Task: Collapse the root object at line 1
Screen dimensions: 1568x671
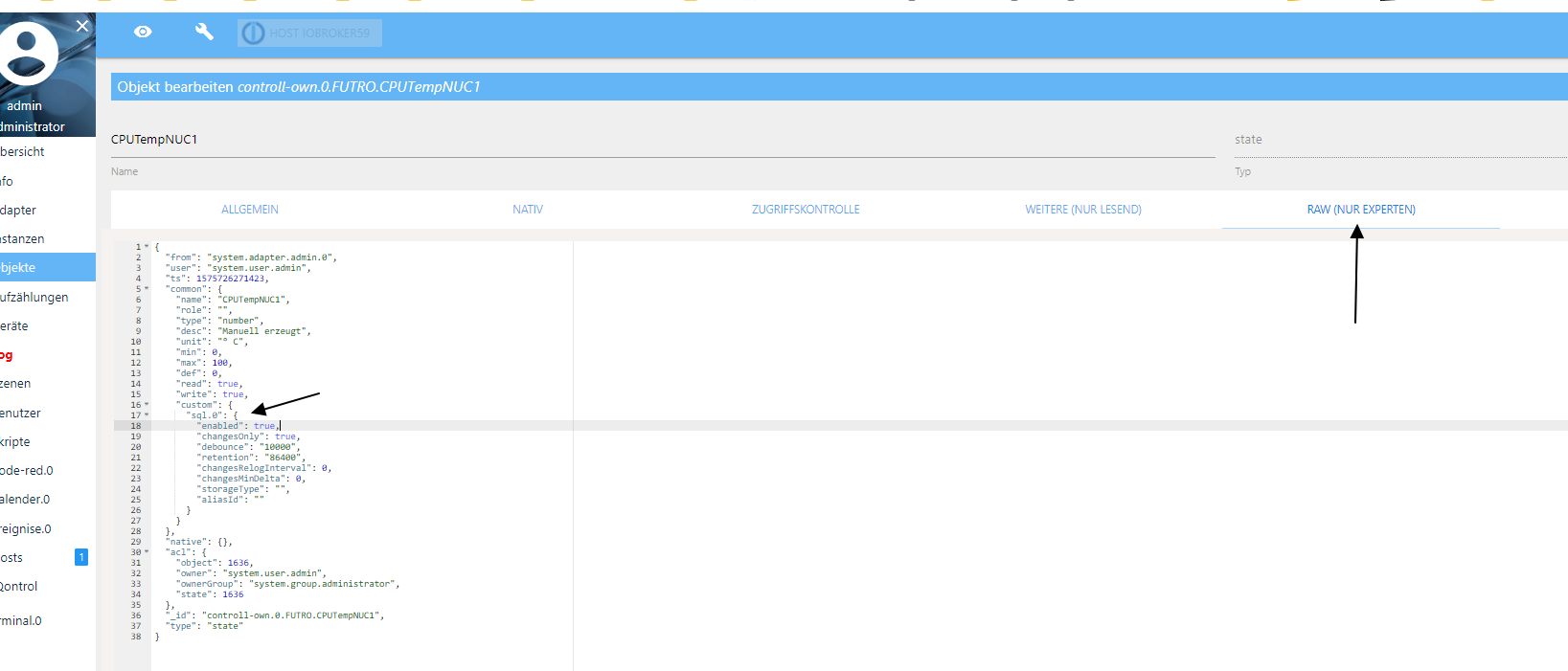Action: 147,247
